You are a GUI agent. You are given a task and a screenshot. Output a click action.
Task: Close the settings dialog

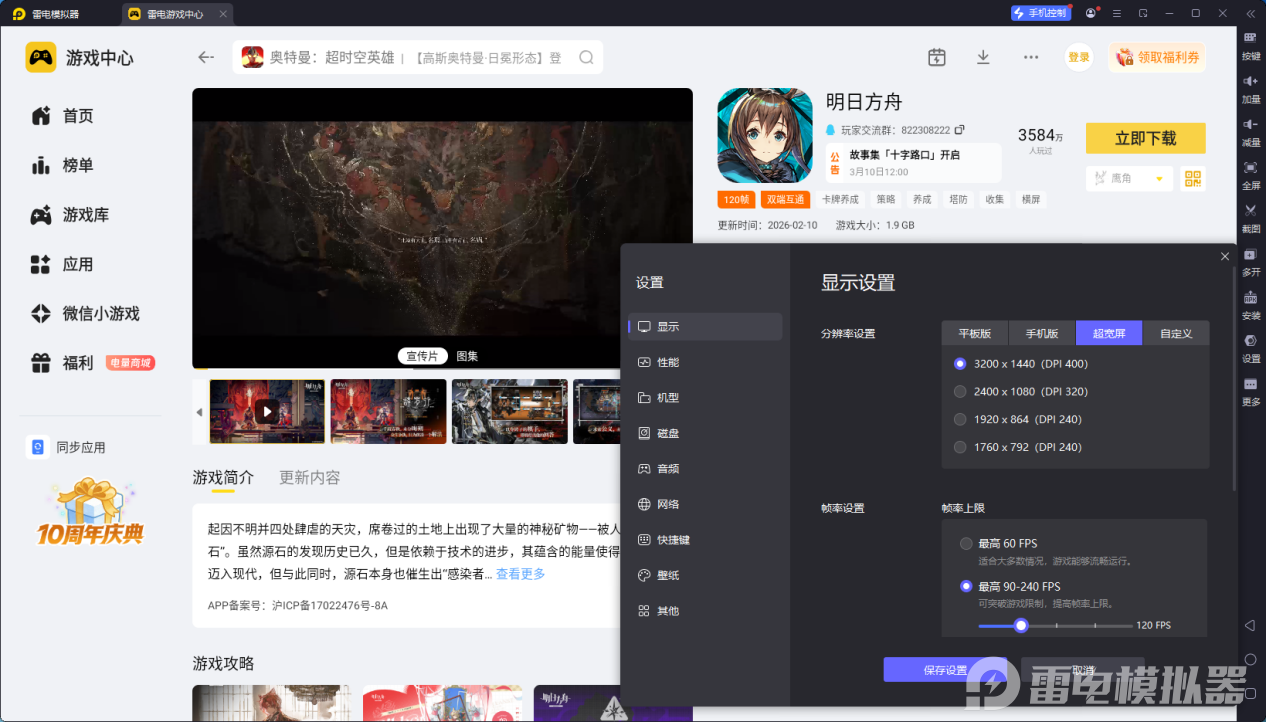point(1225,257)
